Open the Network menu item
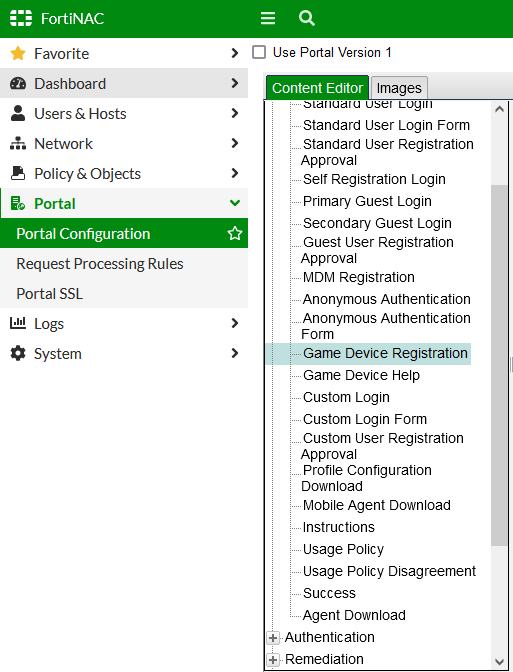513x672 pixels. [124, 143]
